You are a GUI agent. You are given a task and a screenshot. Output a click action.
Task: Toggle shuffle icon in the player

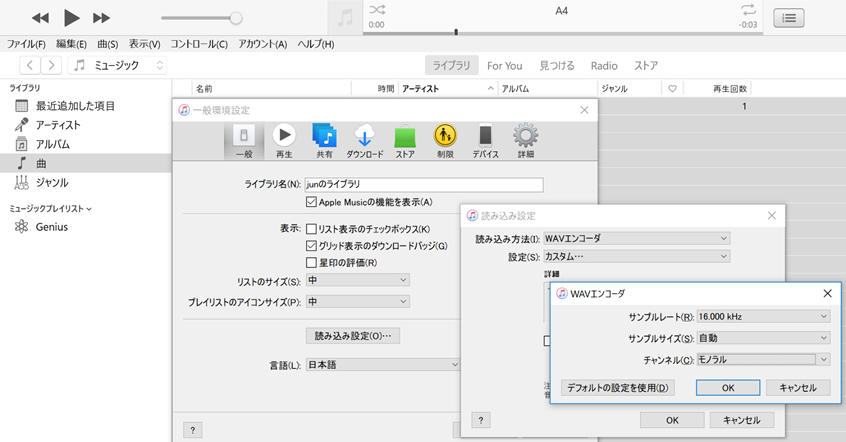377,9
